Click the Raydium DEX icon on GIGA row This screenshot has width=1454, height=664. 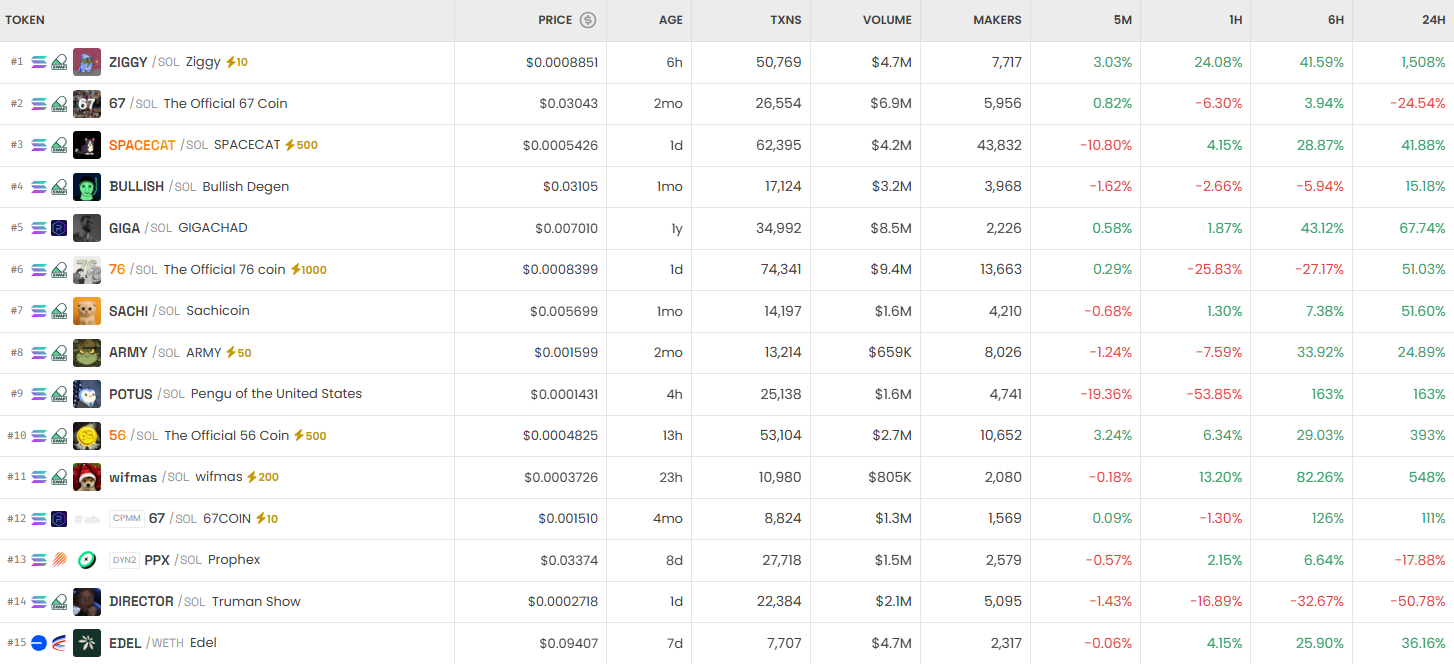[x=59, y=228]
